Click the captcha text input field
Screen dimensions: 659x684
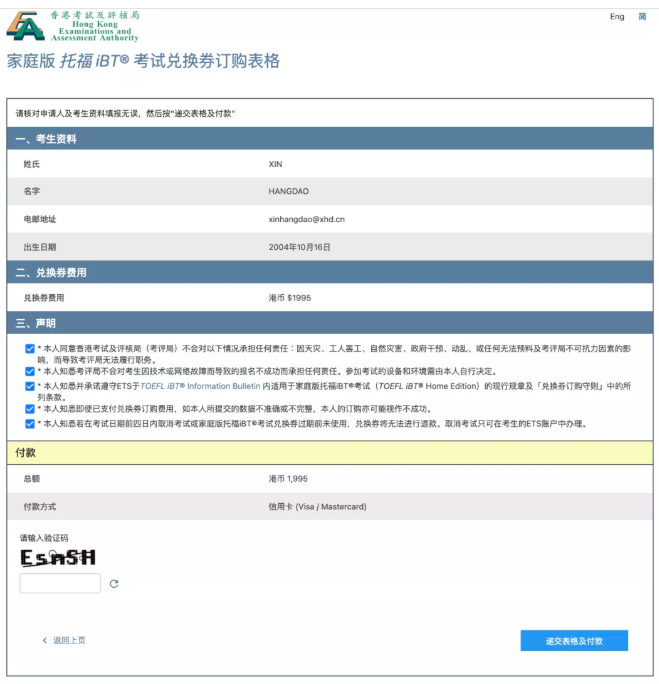click(60, 583)
